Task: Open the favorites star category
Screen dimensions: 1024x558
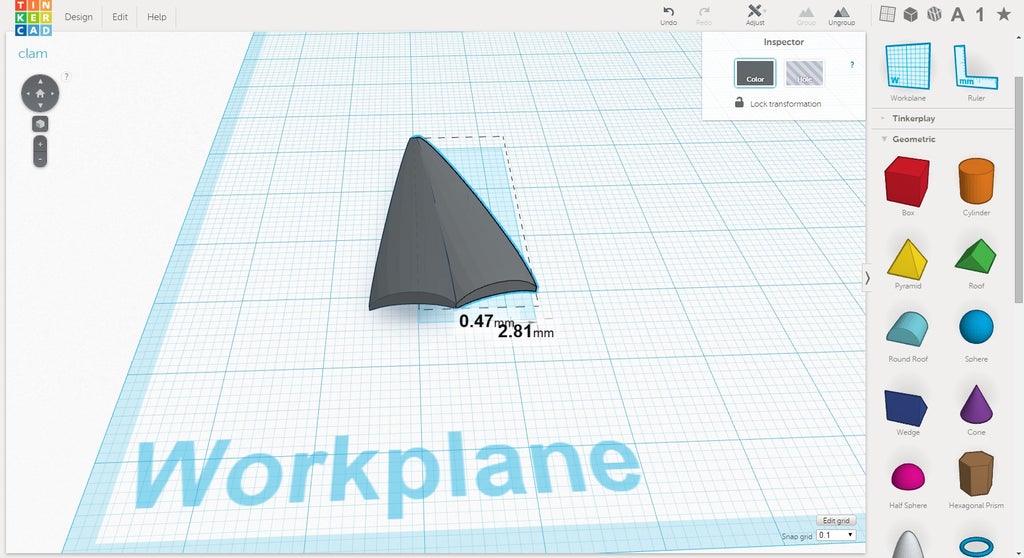Action: point(1004,14)
